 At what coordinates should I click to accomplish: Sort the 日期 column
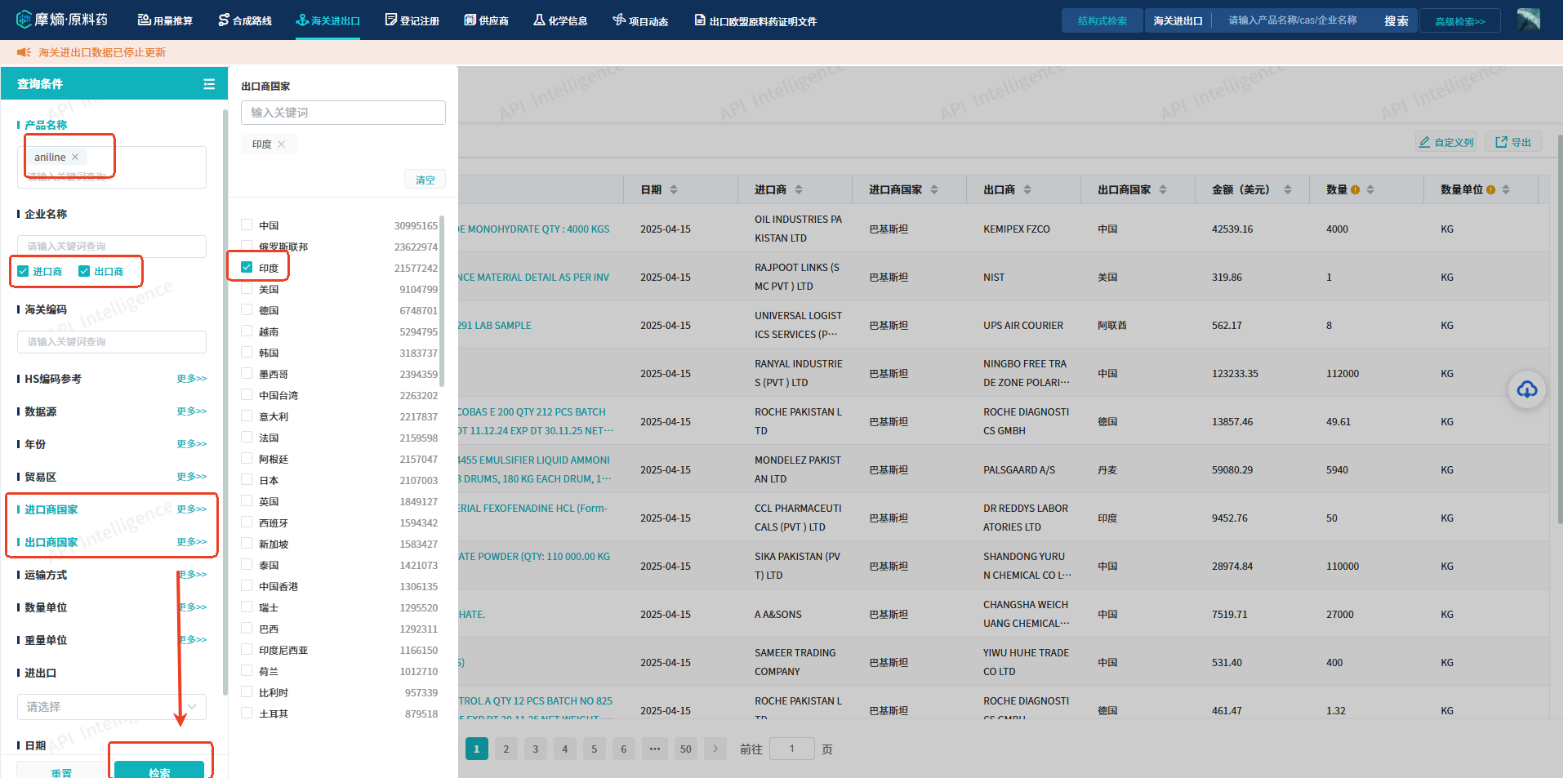[674, 189]
